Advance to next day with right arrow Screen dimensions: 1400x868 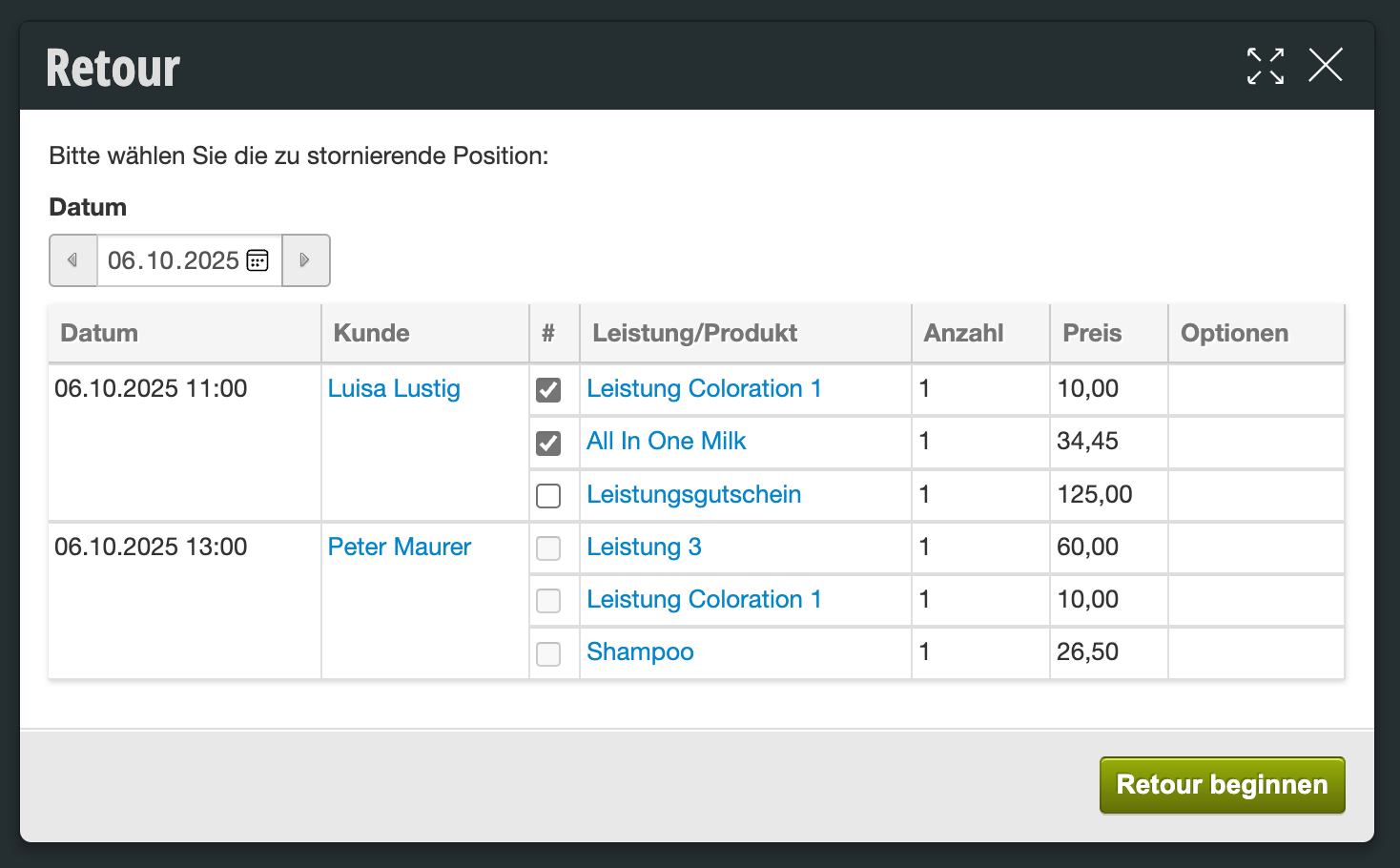pyautogui.click(x=305, y=260)
